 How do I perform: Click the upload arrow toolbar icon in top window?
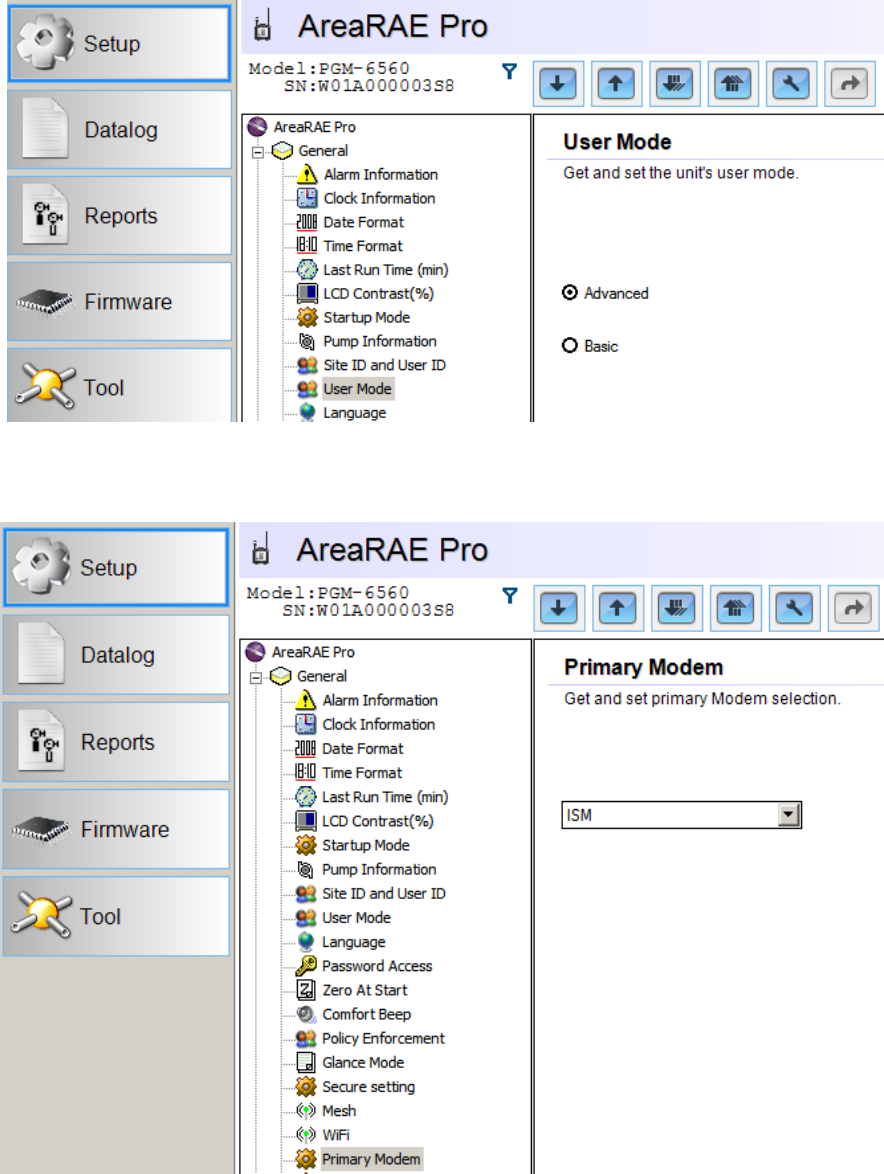pyautogui.click(x=616, y=84)
